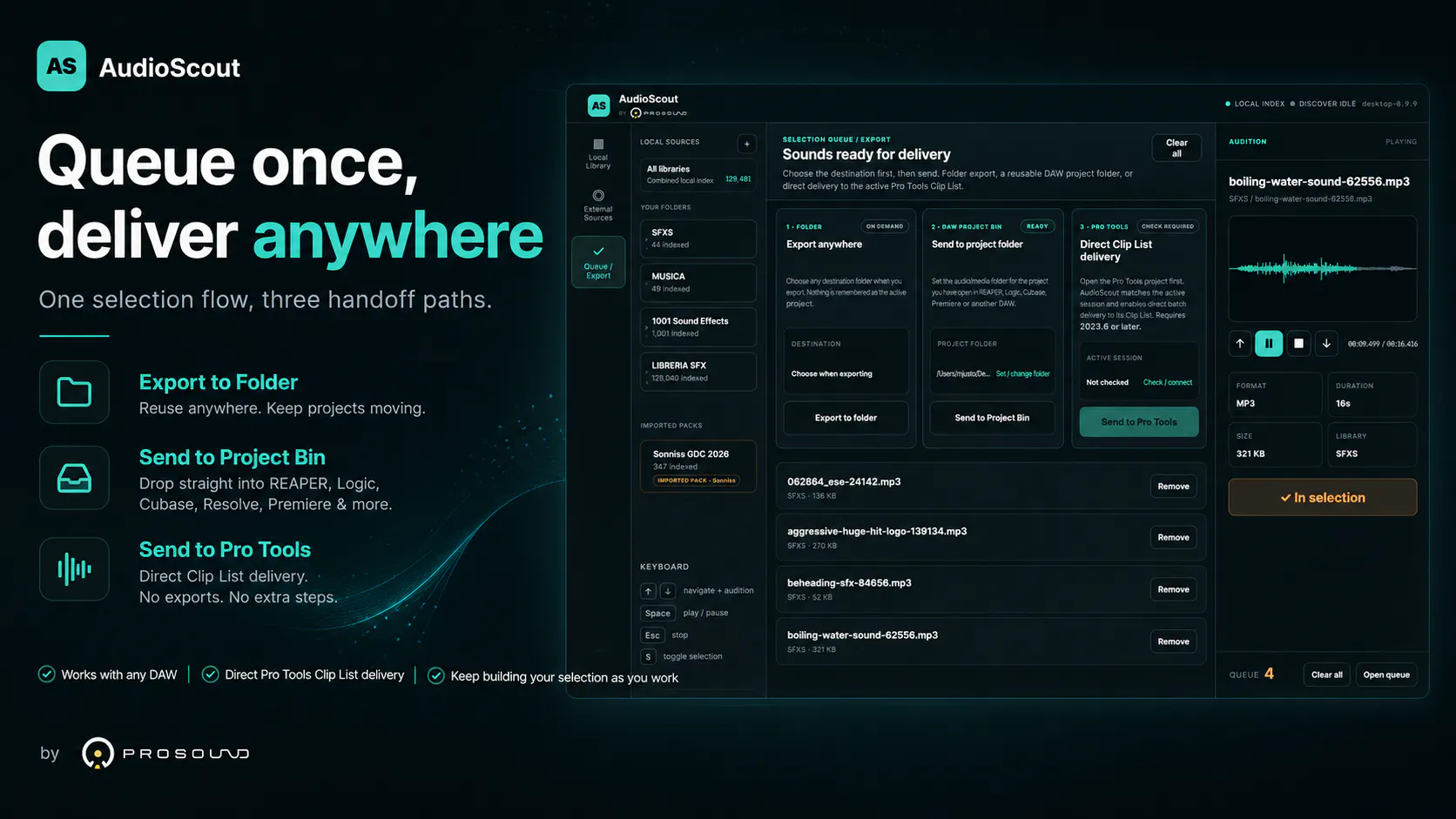Click the Send to Pro Tools waveform icon
The height and width of the screenshot is (819, 1456).
point(74,569)
